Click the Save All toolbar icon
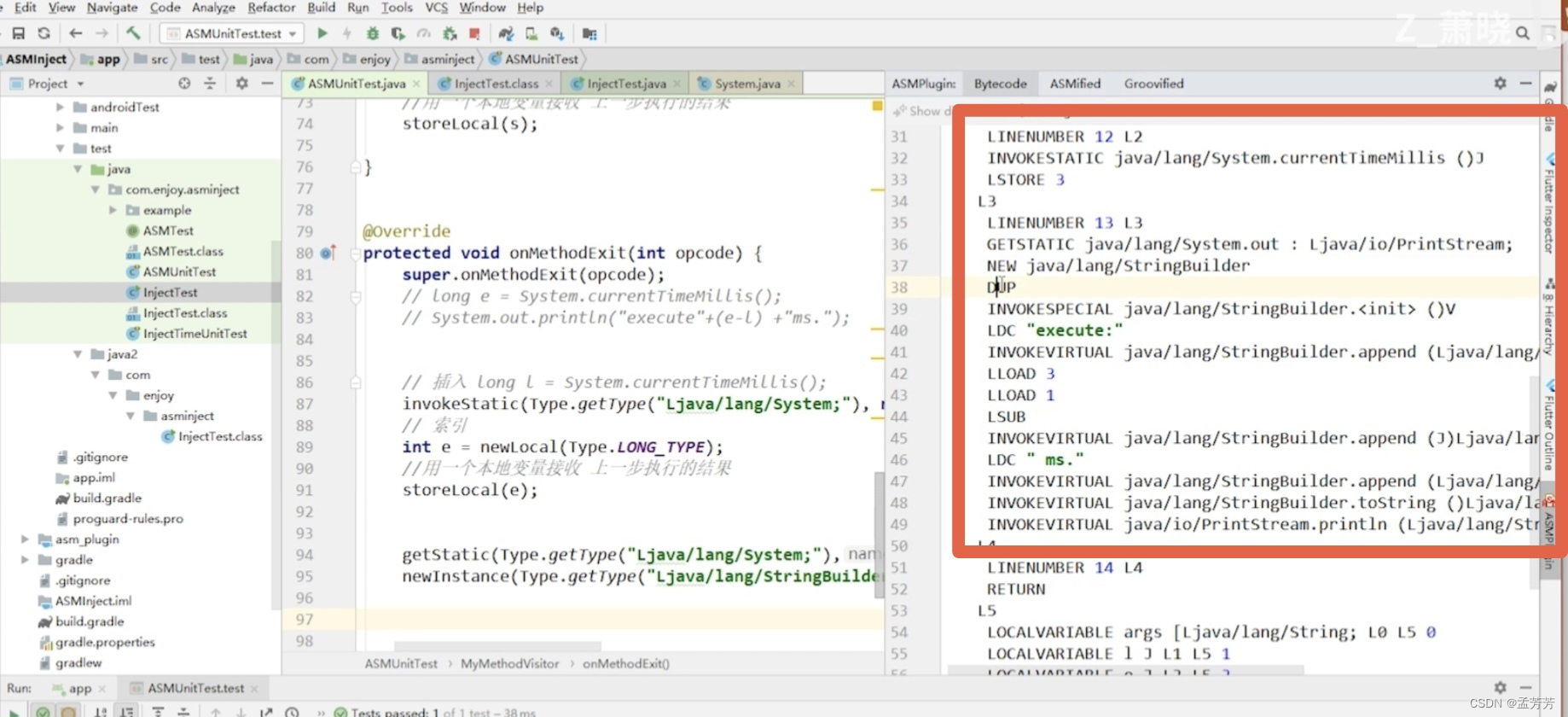 (18, 33)
